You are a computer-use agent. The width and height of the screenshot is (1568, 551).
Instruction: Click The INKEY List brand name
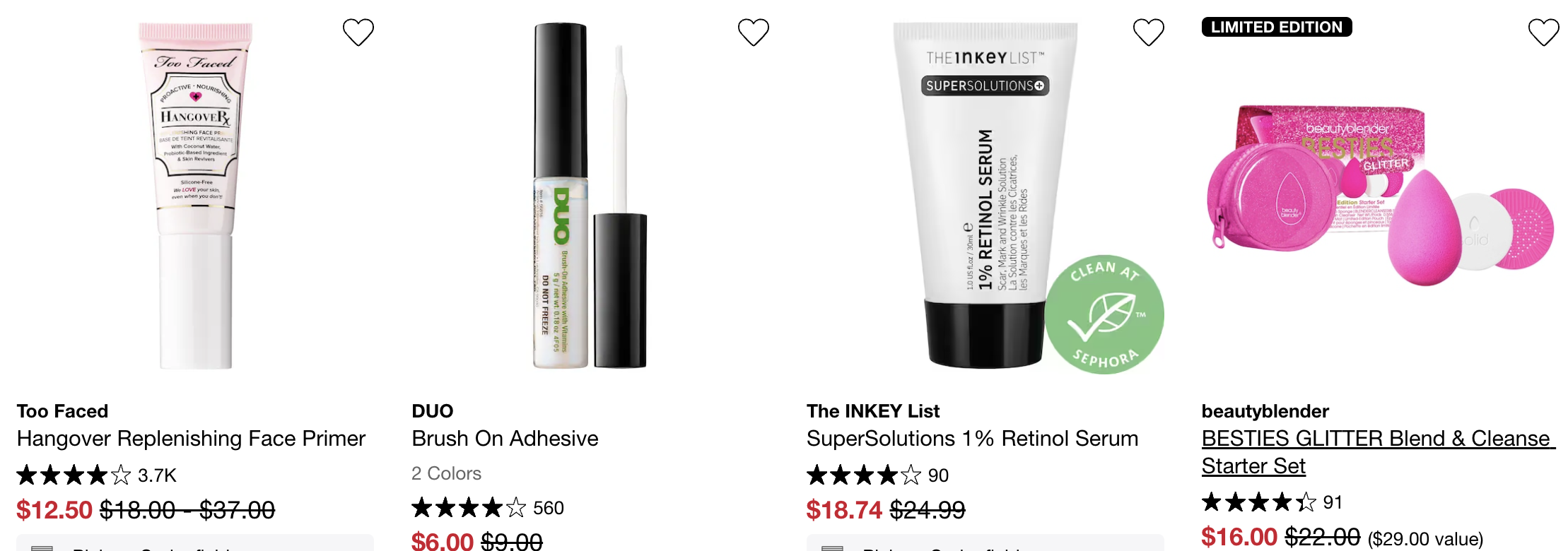click(x=873, y=411)
